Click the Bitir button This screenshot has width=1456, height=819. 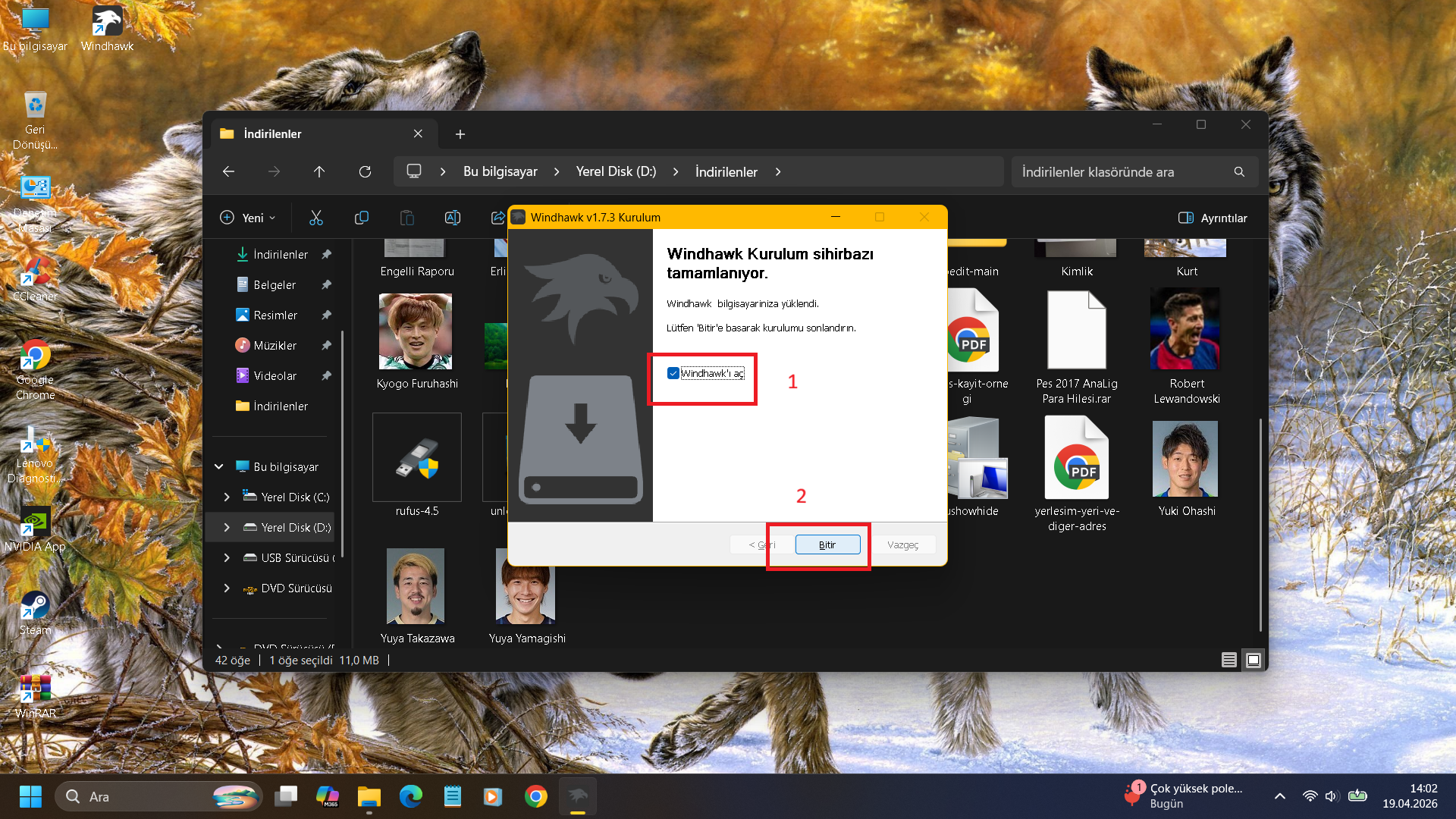click(827, 544)
